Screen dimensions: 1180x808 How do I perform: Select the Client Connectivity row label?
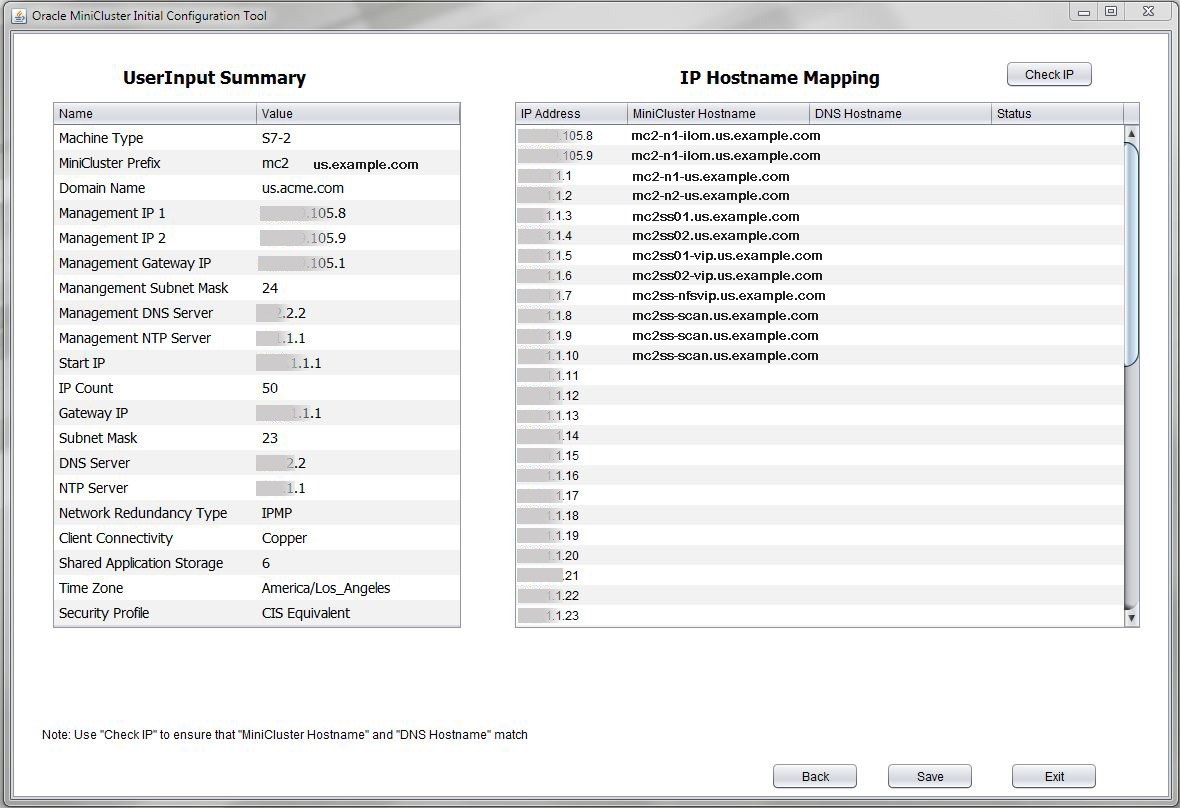tap(116, 538)
